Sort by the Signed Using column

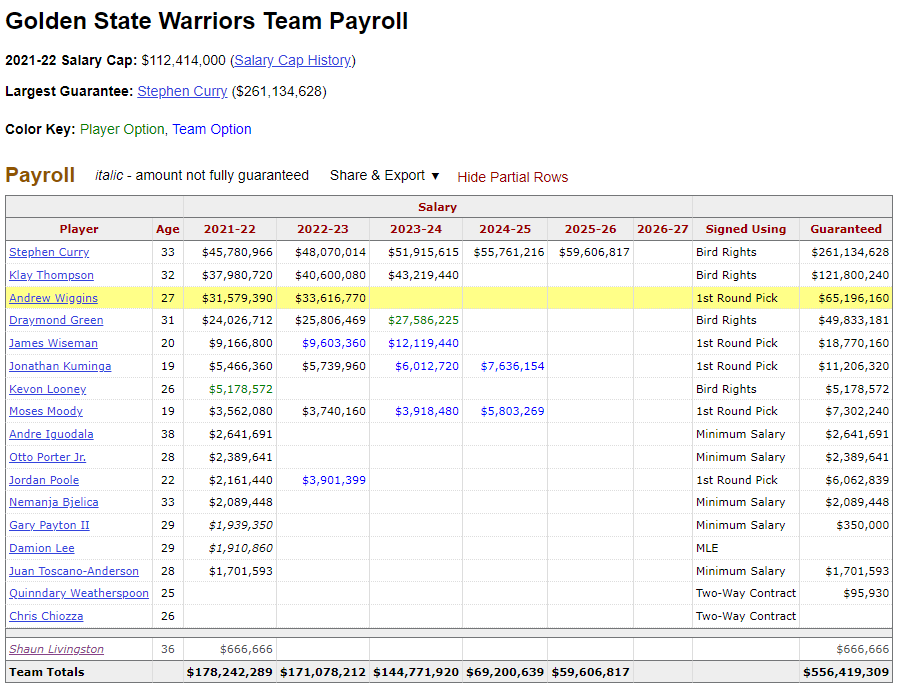tap(746, 229)
